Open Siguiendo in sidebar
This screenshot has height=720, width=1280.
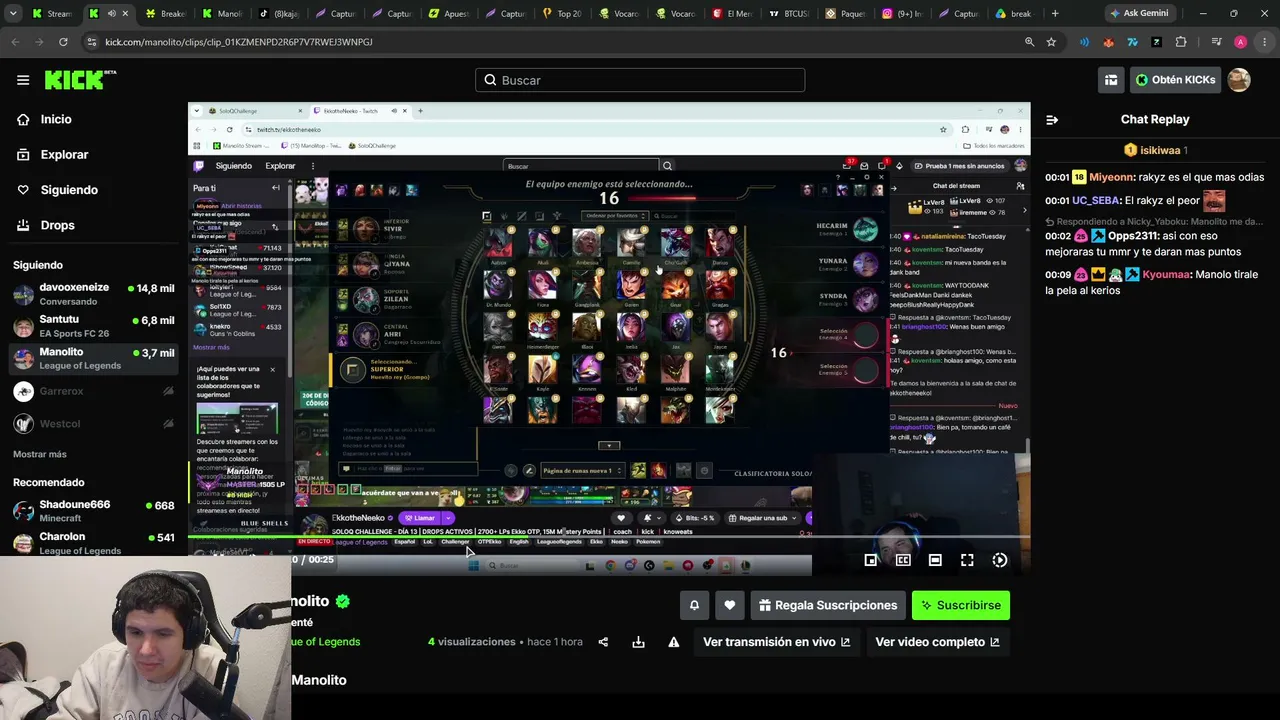(69, 190)
